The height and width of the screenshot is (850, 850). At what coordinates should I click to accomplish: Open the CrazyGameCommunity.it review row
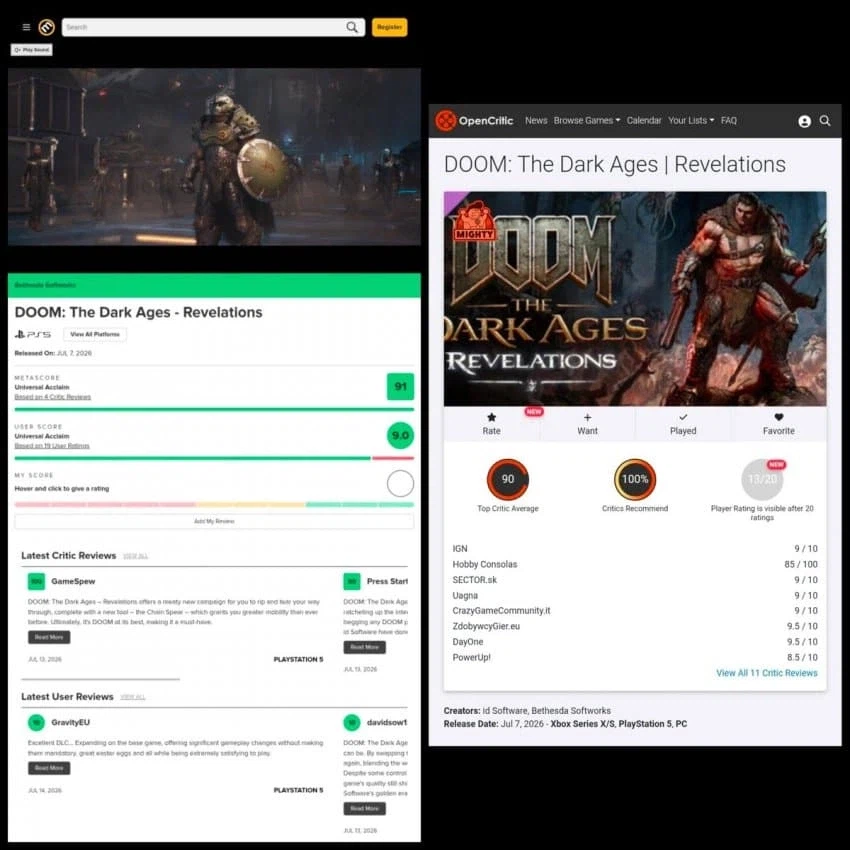pyautogui.click(x=635, y=611)
